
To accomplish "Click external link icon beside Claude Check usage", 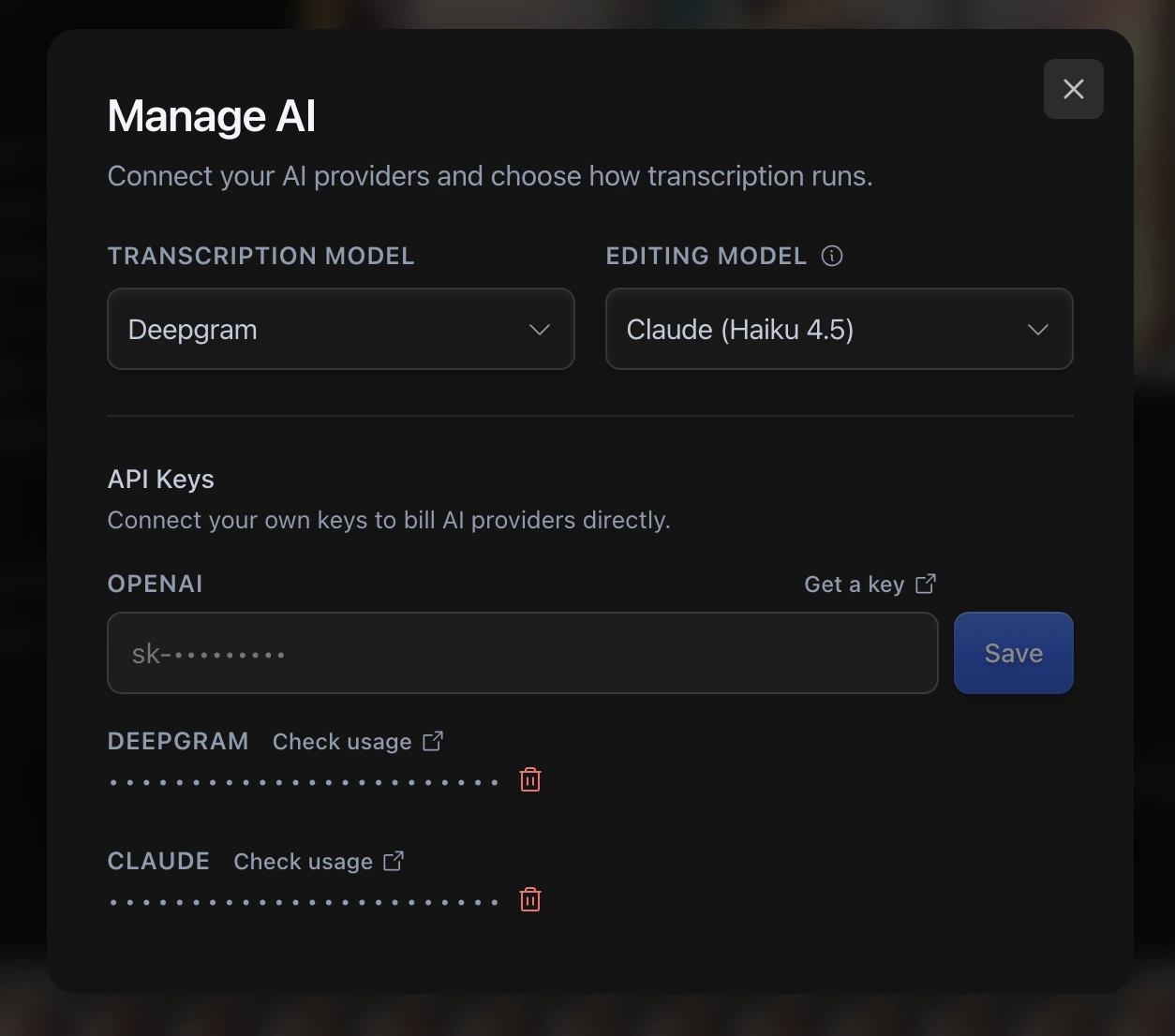I will [394, 861].
